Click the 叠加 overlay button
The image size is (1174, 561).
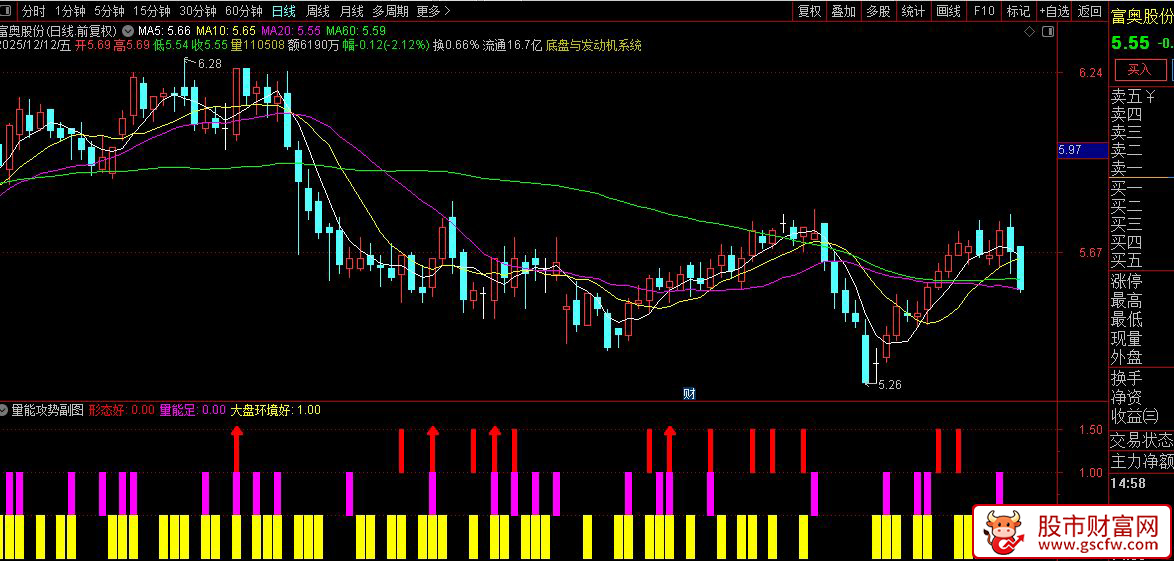click(844, 11)
